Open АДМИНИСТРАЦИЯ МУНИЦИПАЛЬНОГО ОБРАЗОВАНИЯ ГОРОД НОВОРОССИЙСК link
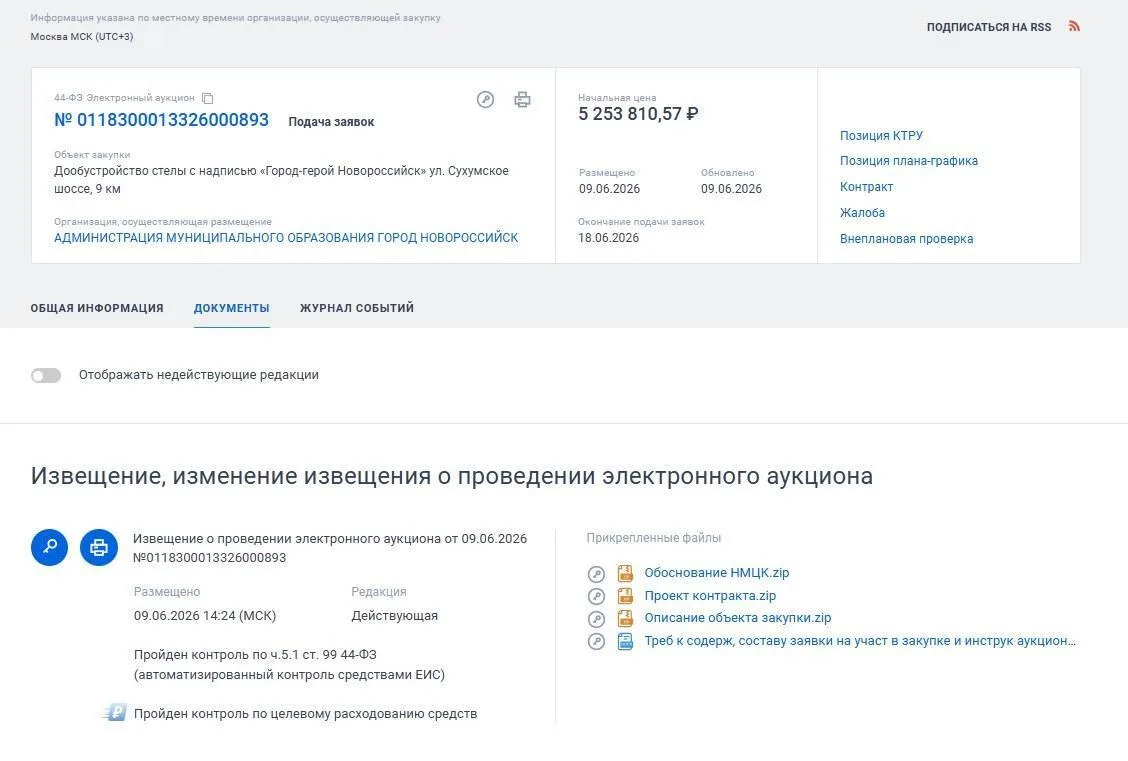 pyautogui.click(x=286, y=238)
